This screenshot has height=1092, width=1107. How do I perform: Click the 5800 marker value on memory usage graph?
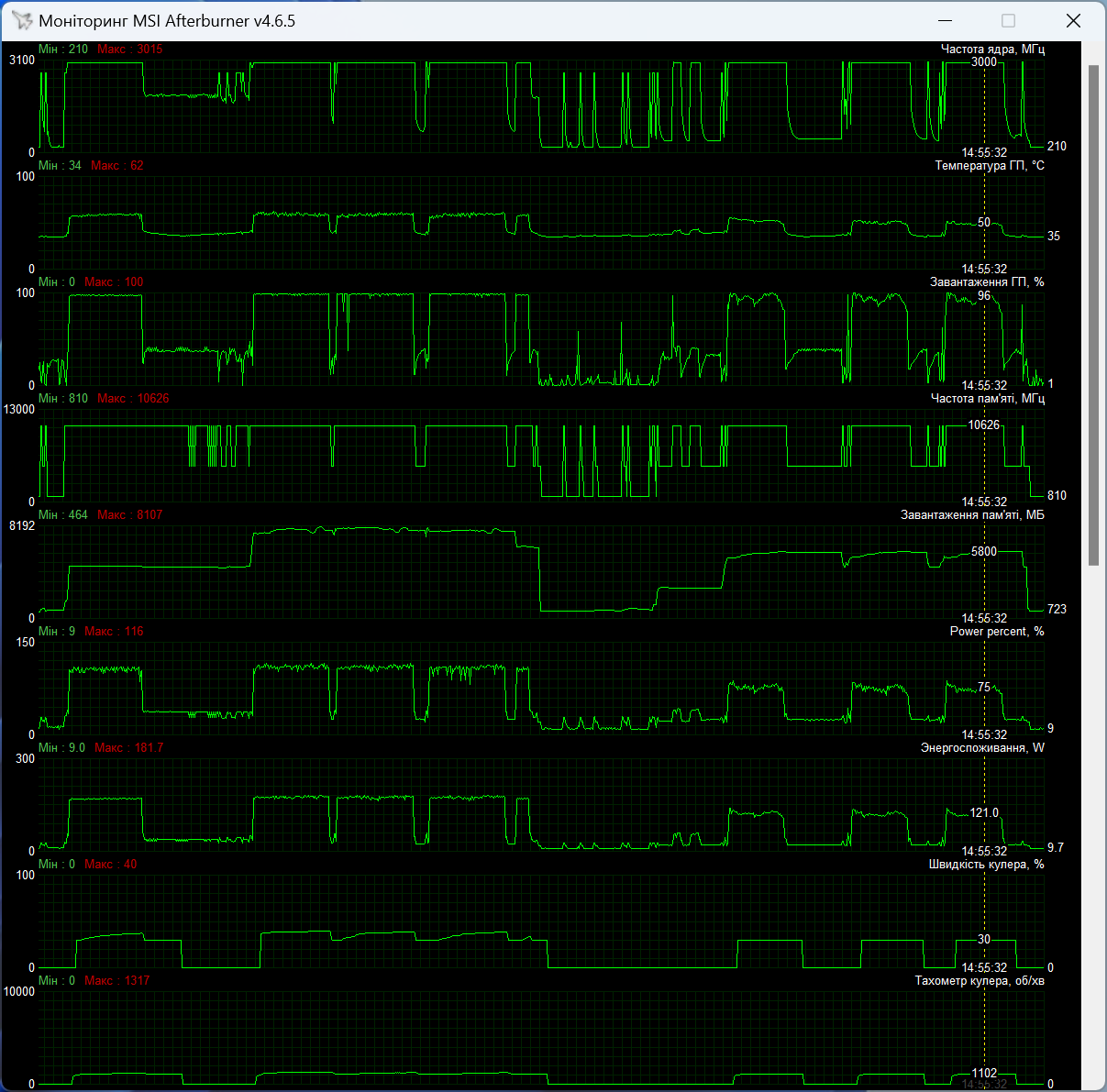(984, 552)
